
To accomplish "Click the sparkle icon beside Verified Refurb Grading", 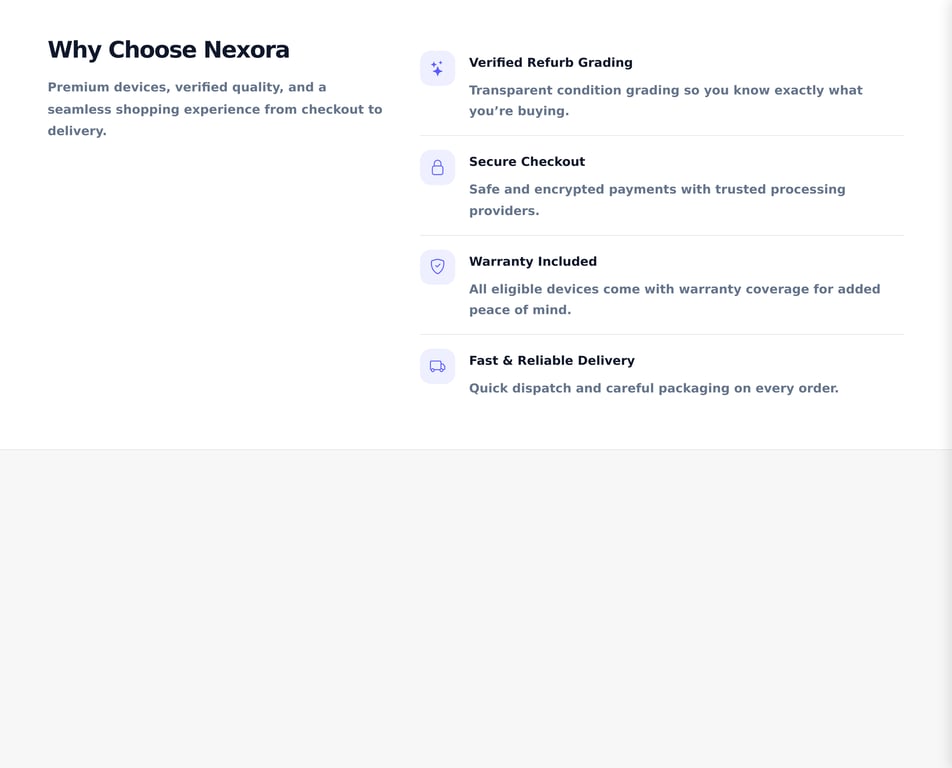I will click(437, 68).
